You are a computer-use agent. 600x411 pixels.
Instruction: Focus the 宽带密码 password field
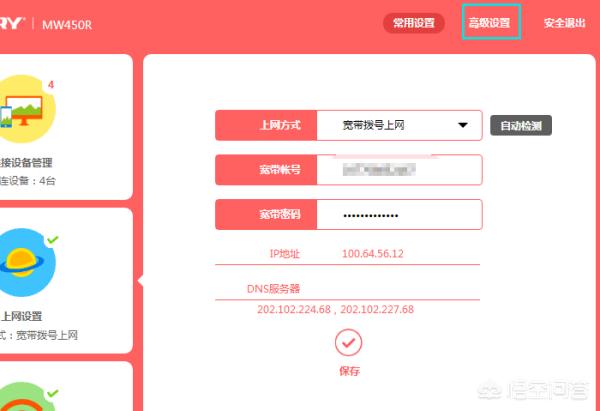tap(399, 215)
